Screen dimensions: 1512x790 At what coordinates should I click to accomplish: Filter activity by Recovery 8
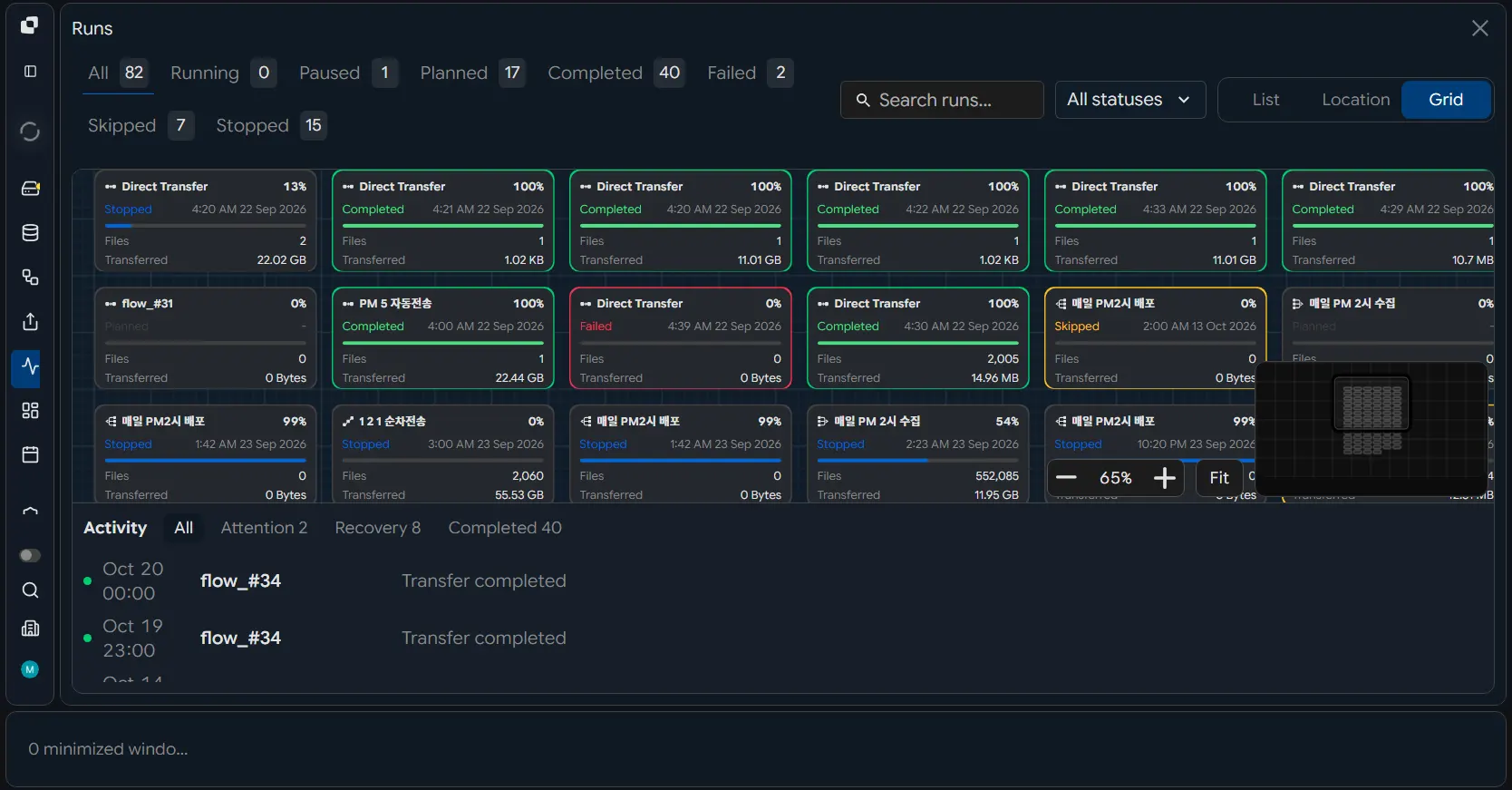378,528
